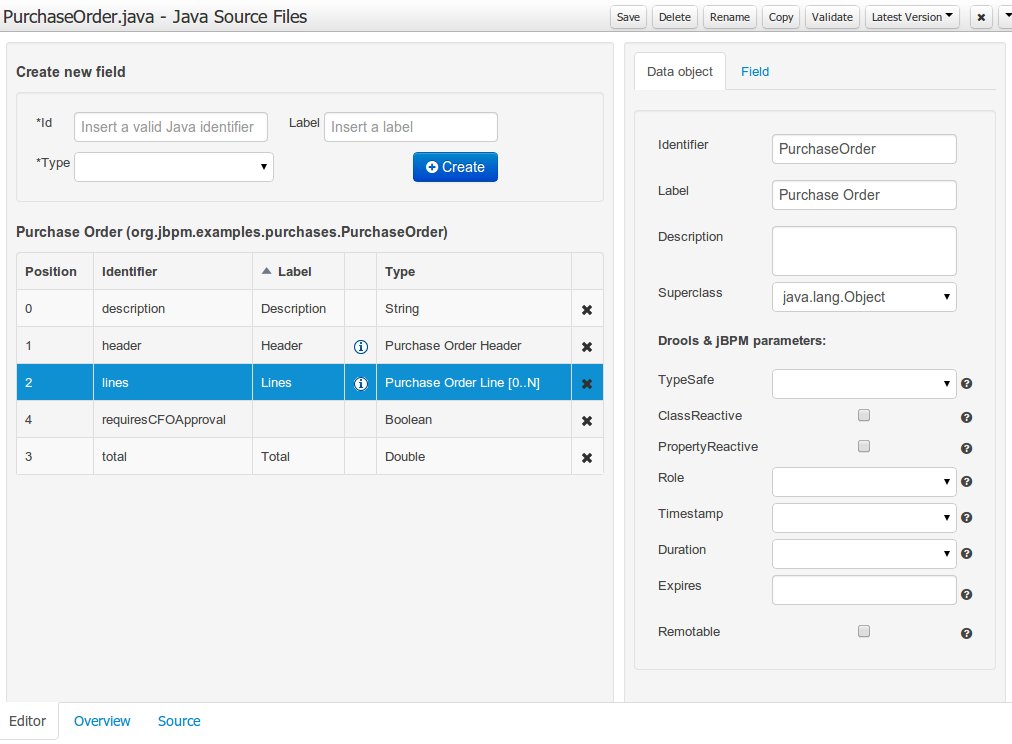Image resolution: width=1012 pixels, height=744 pixels.
Task: Remove the requiresCFOApproval field
Action: click(x=587, y=421)
